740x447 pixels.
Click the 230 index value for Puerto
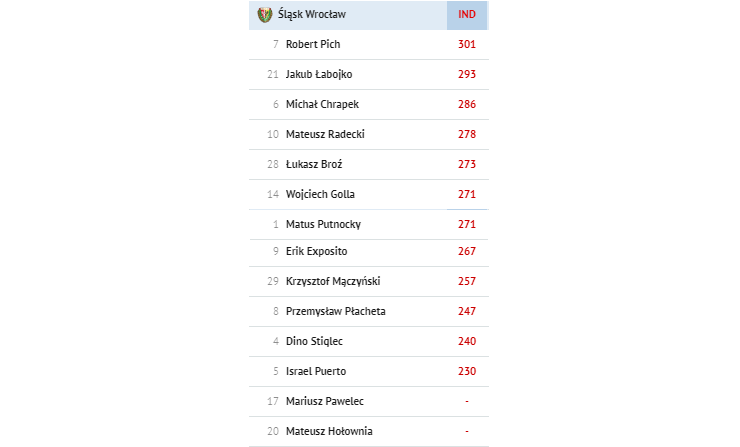pos(467,371)
